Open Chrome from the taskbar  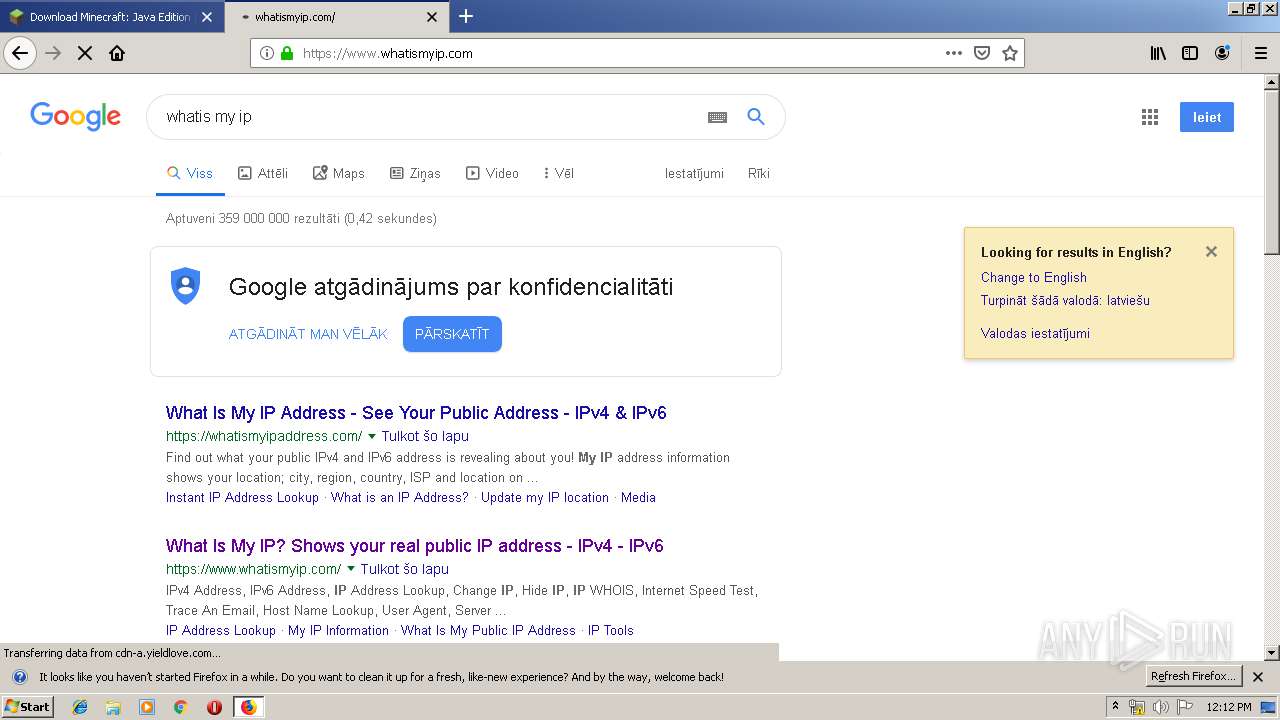pyautogui.click(x=181, y=707)
